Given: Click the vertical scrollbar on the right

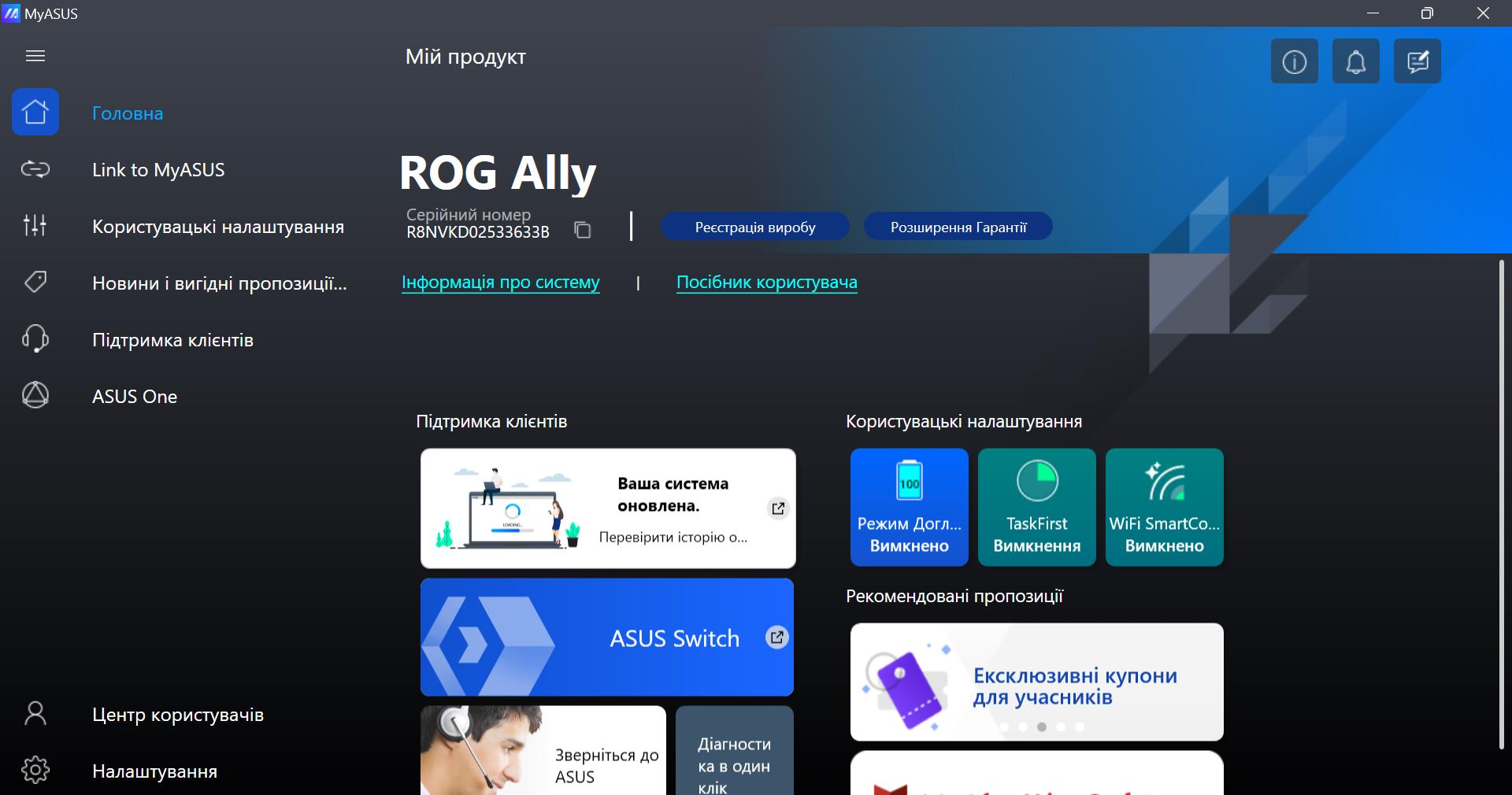Looking at the screenshot, I should pos(1502,504).
